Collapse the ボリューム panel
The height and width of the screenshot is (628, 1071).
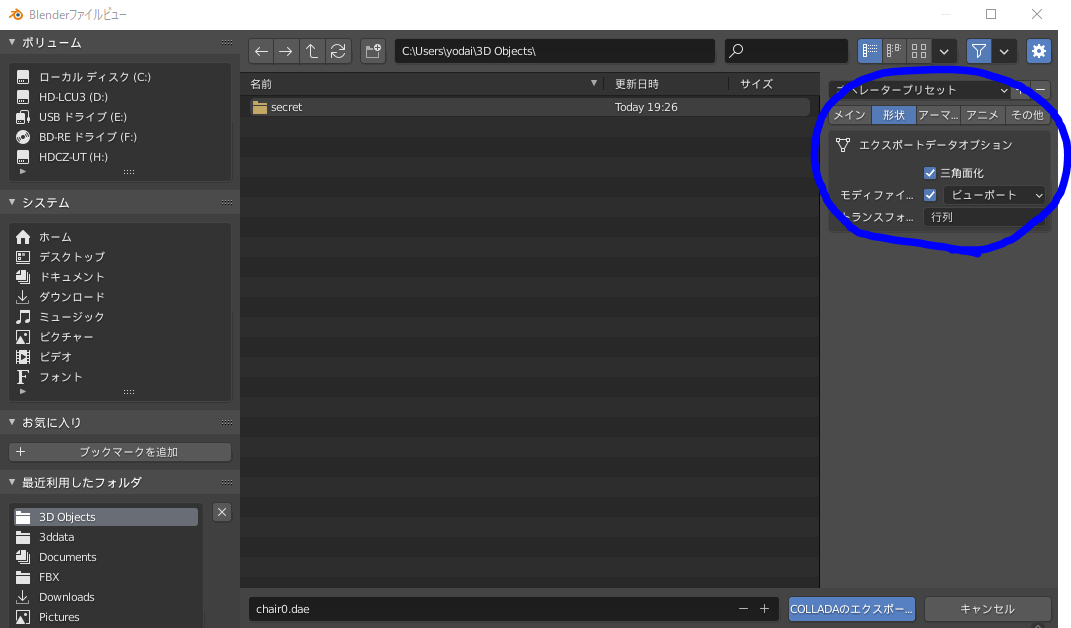tap(12, 42)
